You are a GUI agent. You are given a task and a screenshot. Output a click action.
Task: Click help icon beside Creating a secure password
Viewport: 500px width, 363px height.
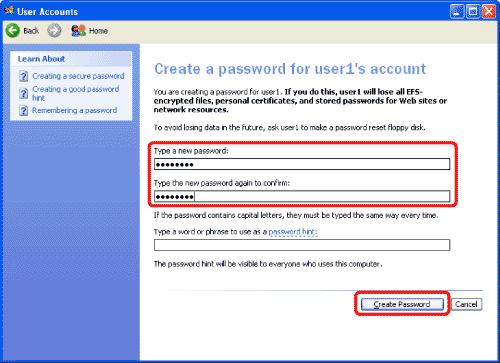tap(23, 76)
